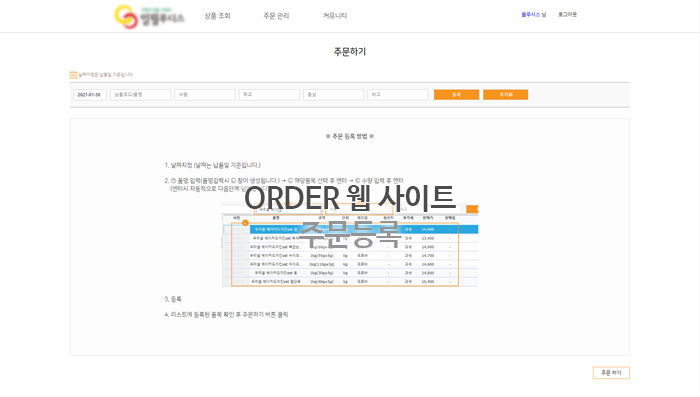Click the instructional product list screenshot
This screenshot has height=397, width=700.
[350, 245]
